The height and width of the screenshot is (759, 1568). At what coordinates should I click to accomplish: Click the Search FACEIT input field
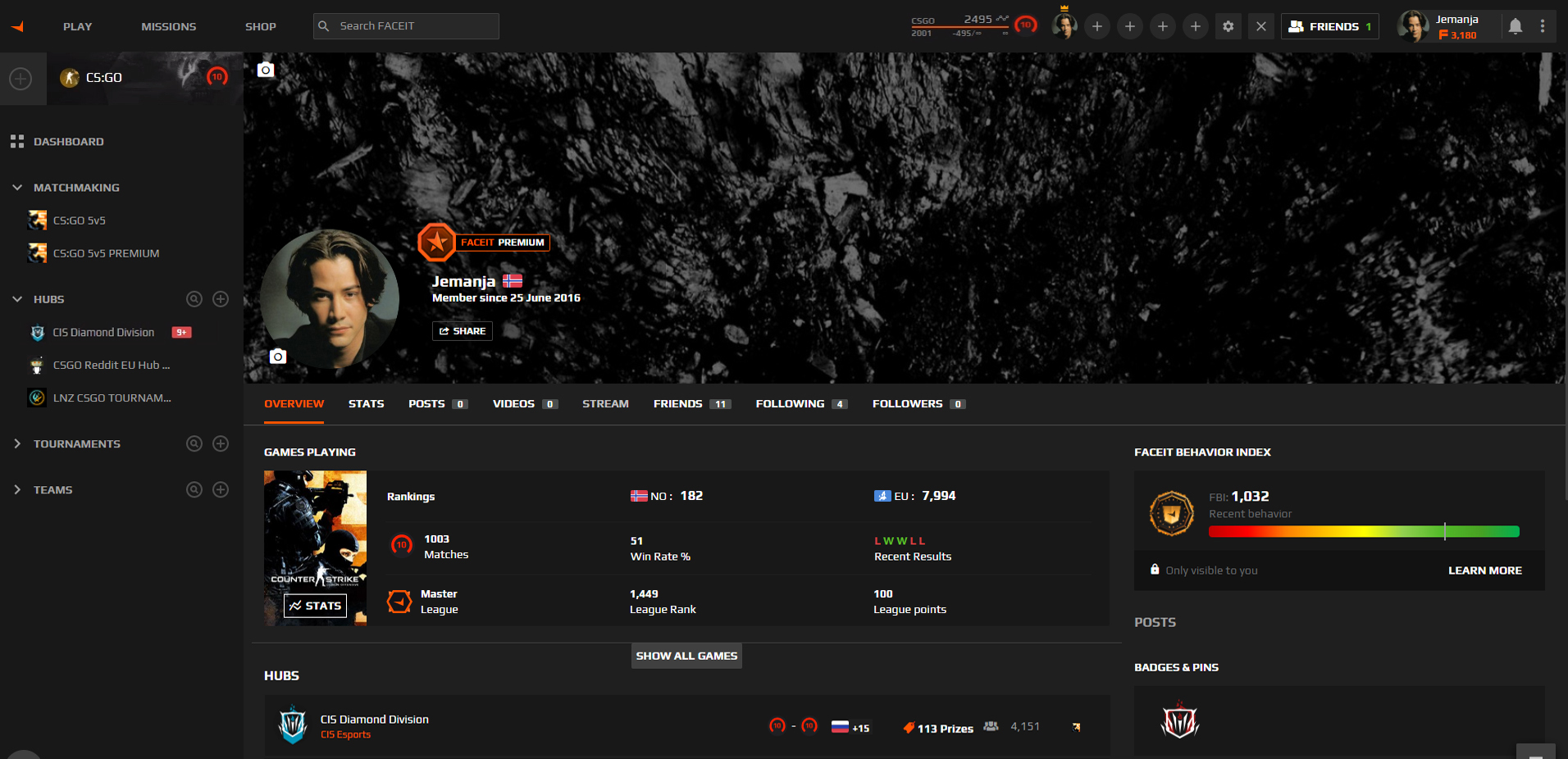(406, 26)
